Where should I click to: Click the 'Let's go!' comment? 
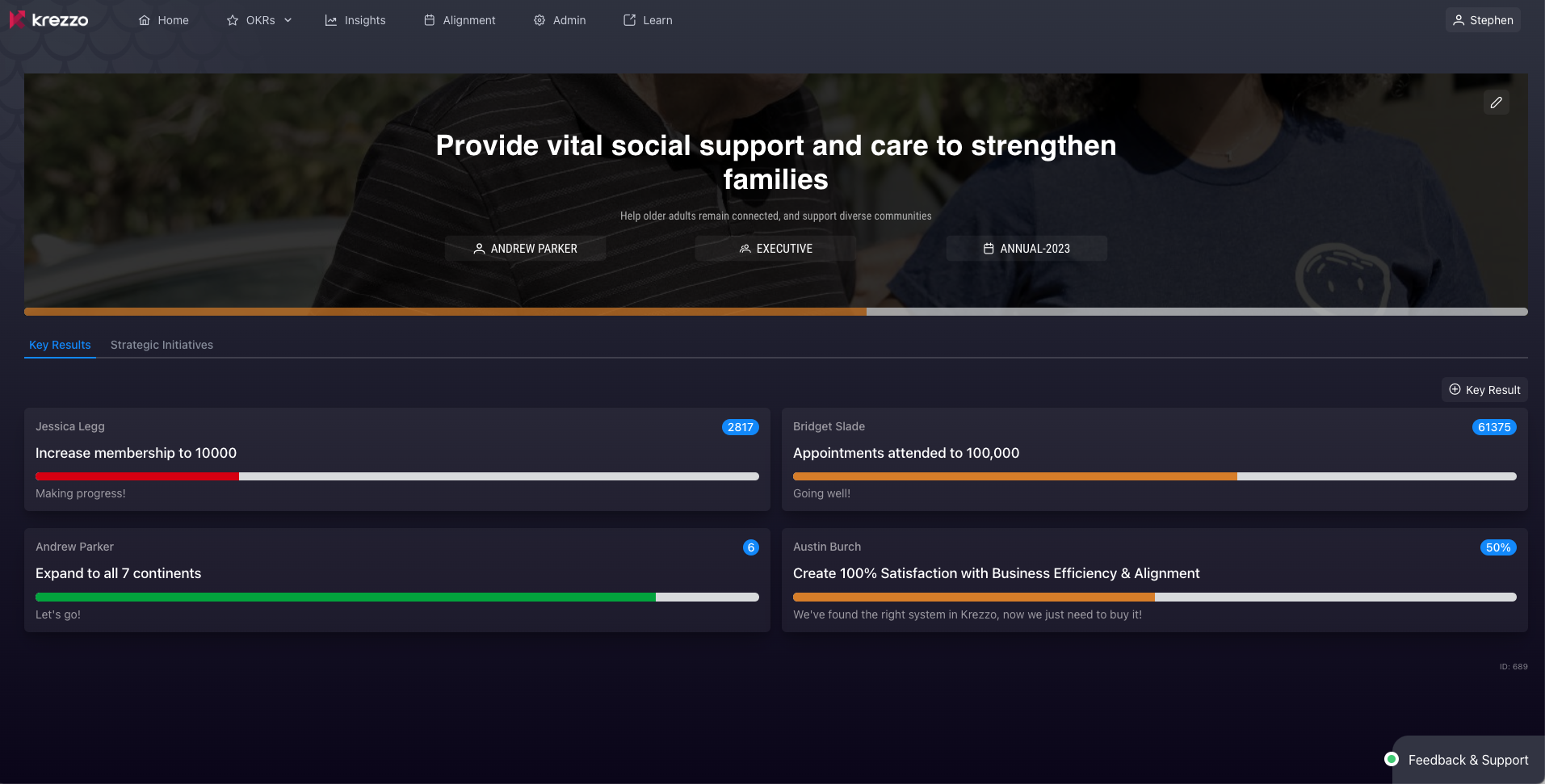pos(58,614)
